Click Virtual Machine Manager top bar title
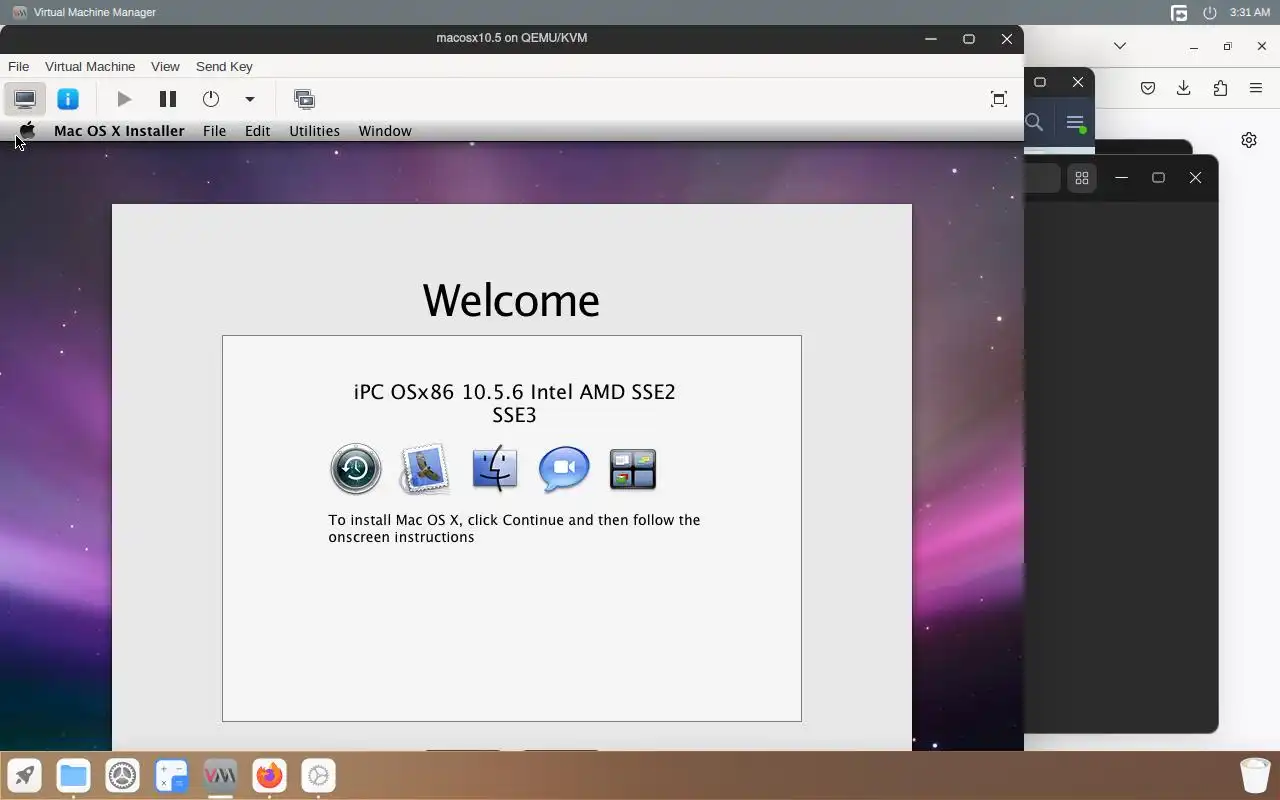This screenshot has width=1280, height=800. 95,12
